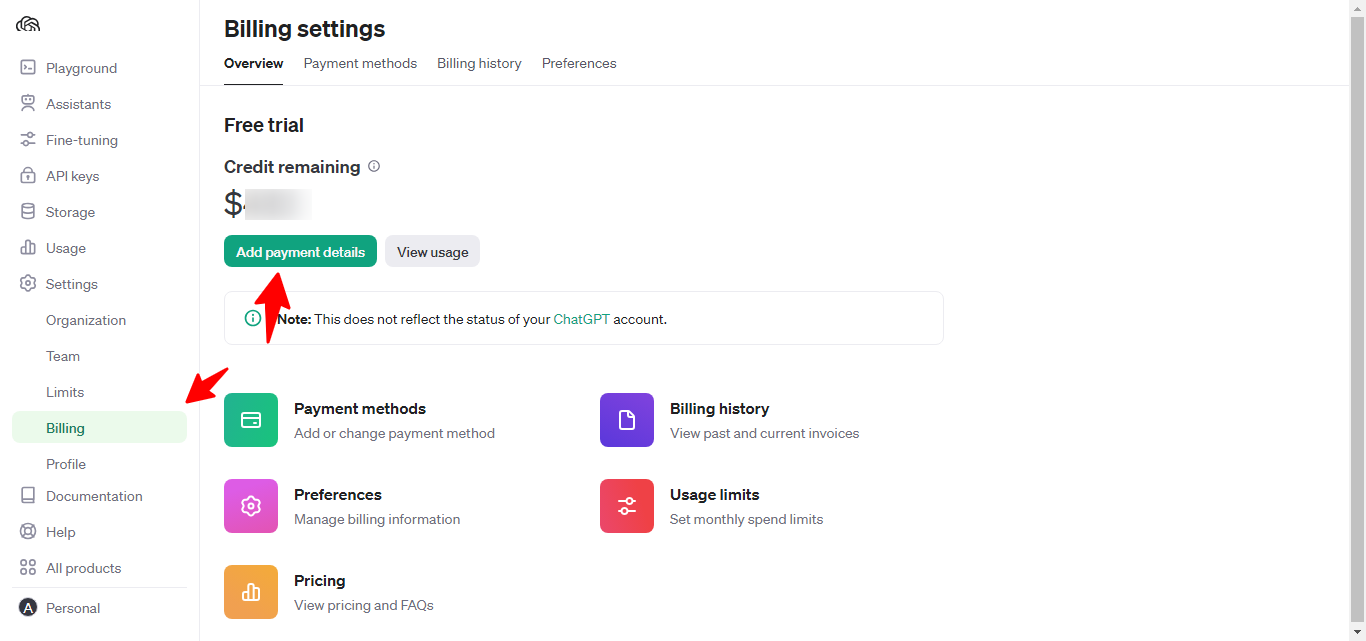Click the OpenAI logo icon
The width and height of the screenshot is (1366, 641).
point(28,24)
